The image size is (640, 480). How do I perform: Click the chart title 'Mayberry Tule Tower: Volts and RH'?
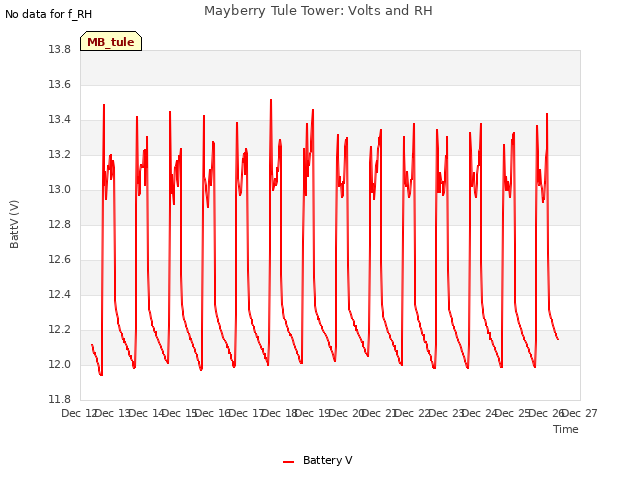click(318, 11)
